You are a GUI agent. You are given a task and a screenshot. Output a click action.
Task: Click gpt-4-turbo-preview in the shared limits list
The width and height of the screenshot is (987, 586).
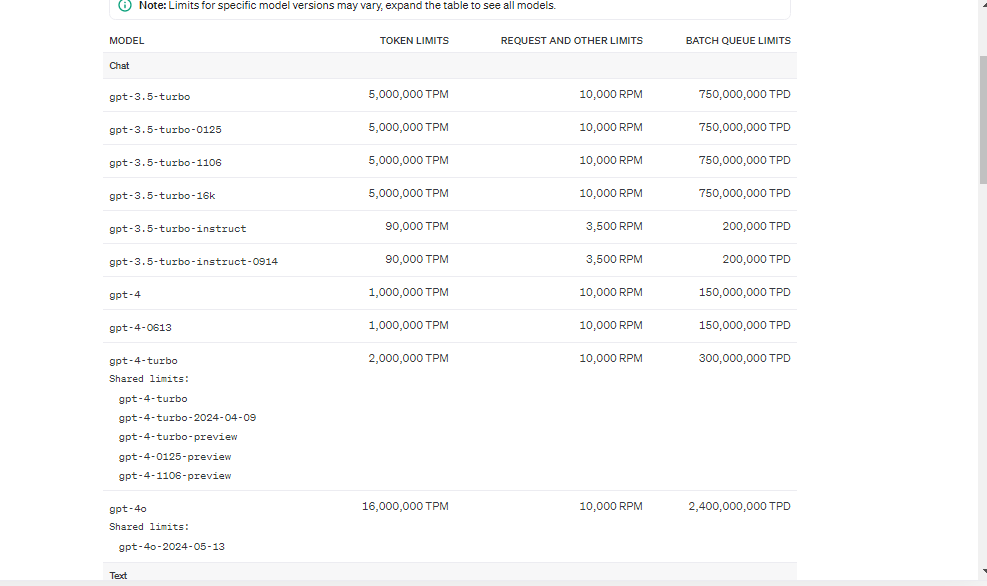pyautogui.click(x=178, y=437)
